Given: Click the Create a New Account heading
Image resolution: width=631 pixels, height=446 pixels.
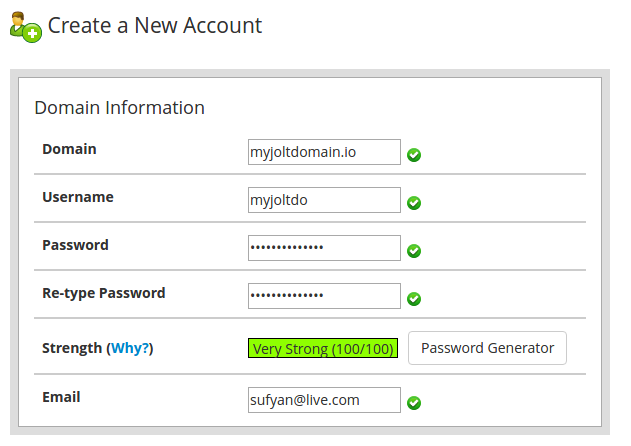Looking at the screenshot, I should point(155,25).
